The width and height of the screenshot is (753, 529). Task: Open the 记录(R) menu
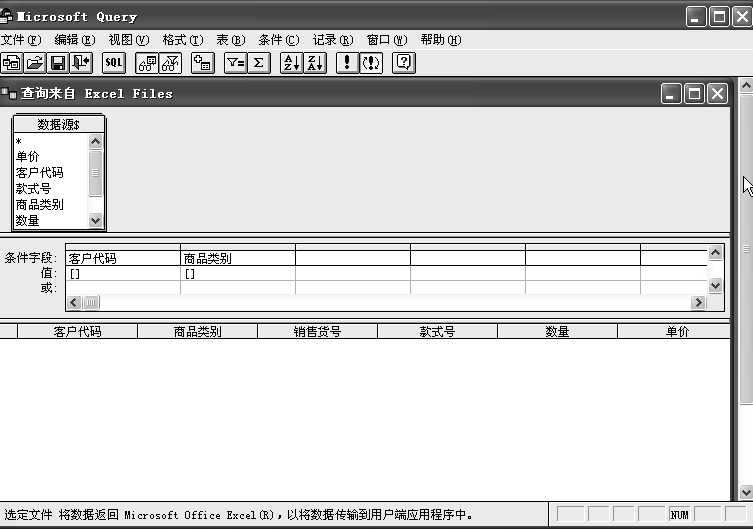pyautogui.click(x=333, y=40)
